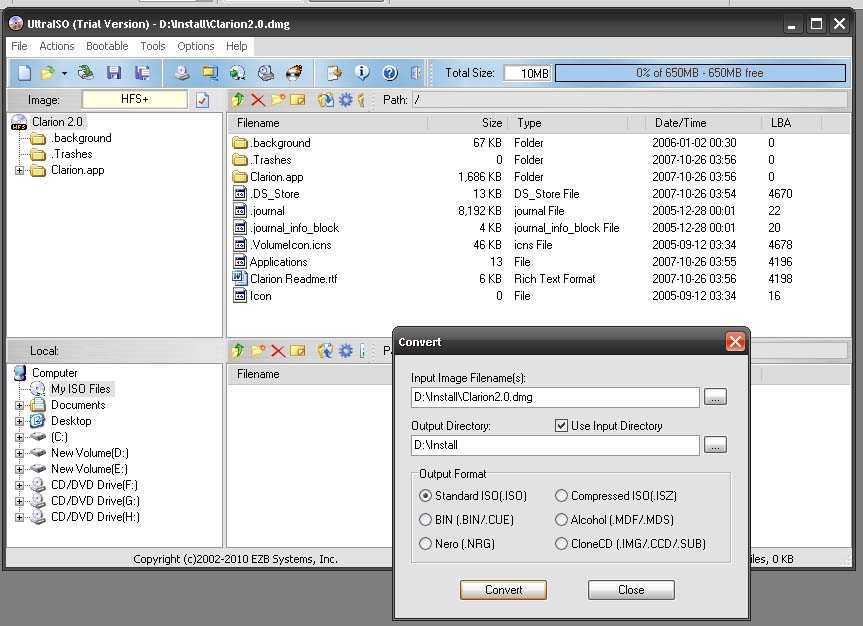Open the Tools menu
This screenshot has width=863, height=626.
tap(152, 46)
